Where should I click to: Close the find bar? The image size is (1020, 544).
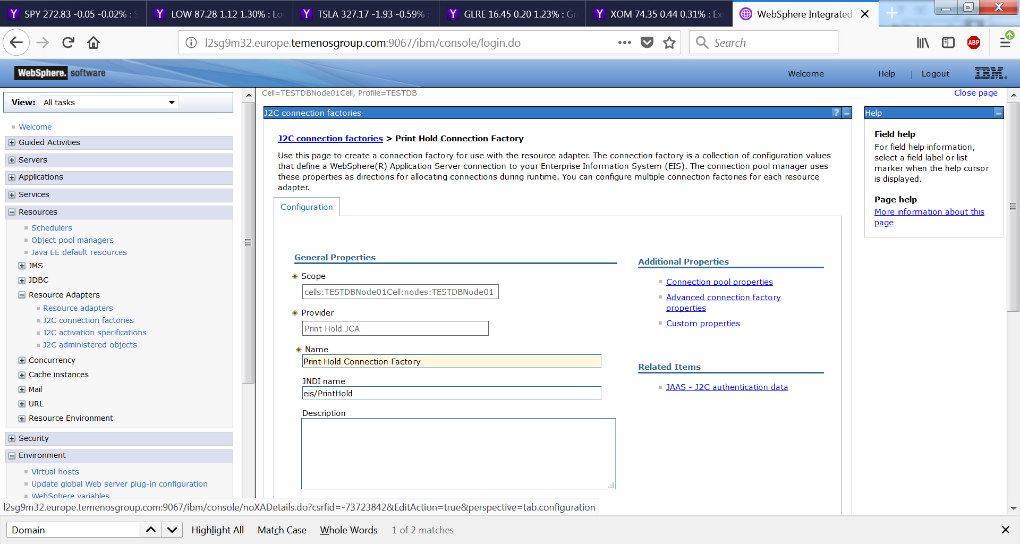pos(1005,530)
